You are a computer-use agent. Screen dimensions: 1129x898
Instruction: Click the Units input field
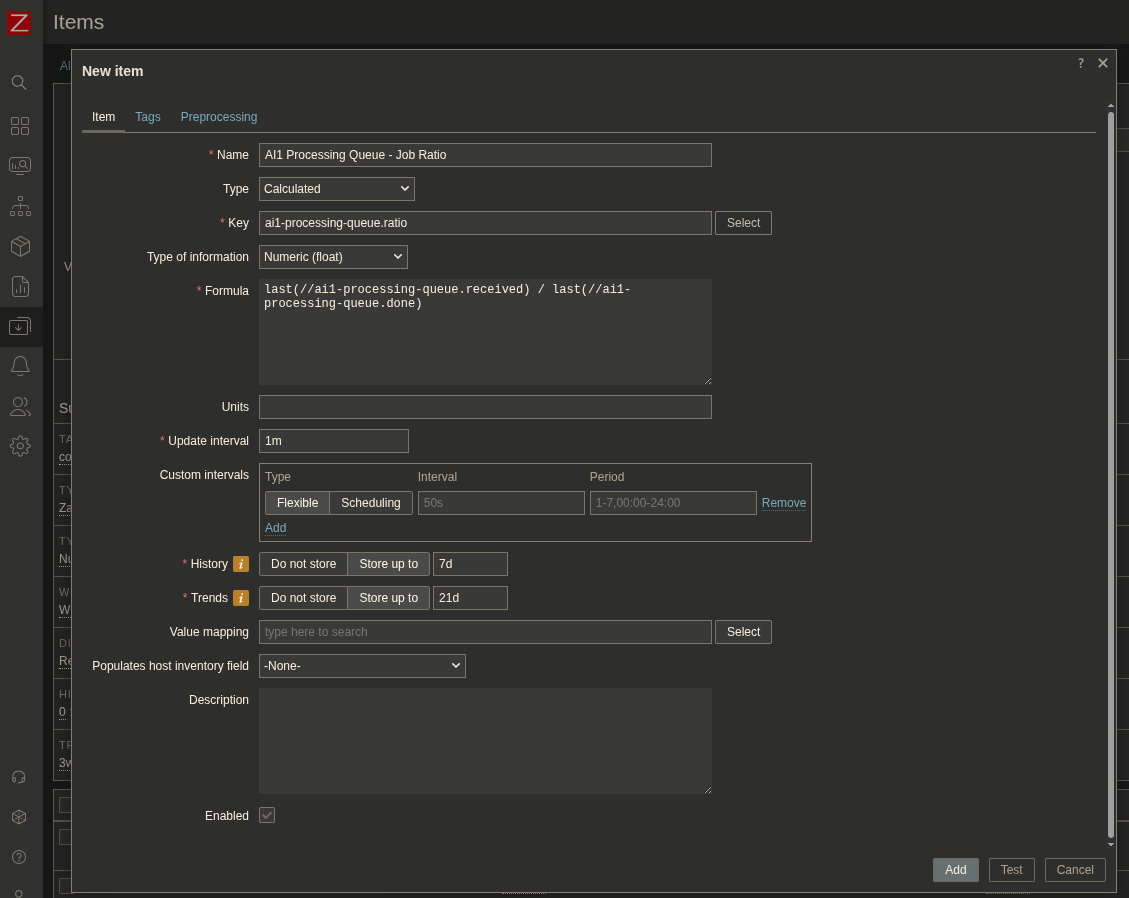pos(485,407)
